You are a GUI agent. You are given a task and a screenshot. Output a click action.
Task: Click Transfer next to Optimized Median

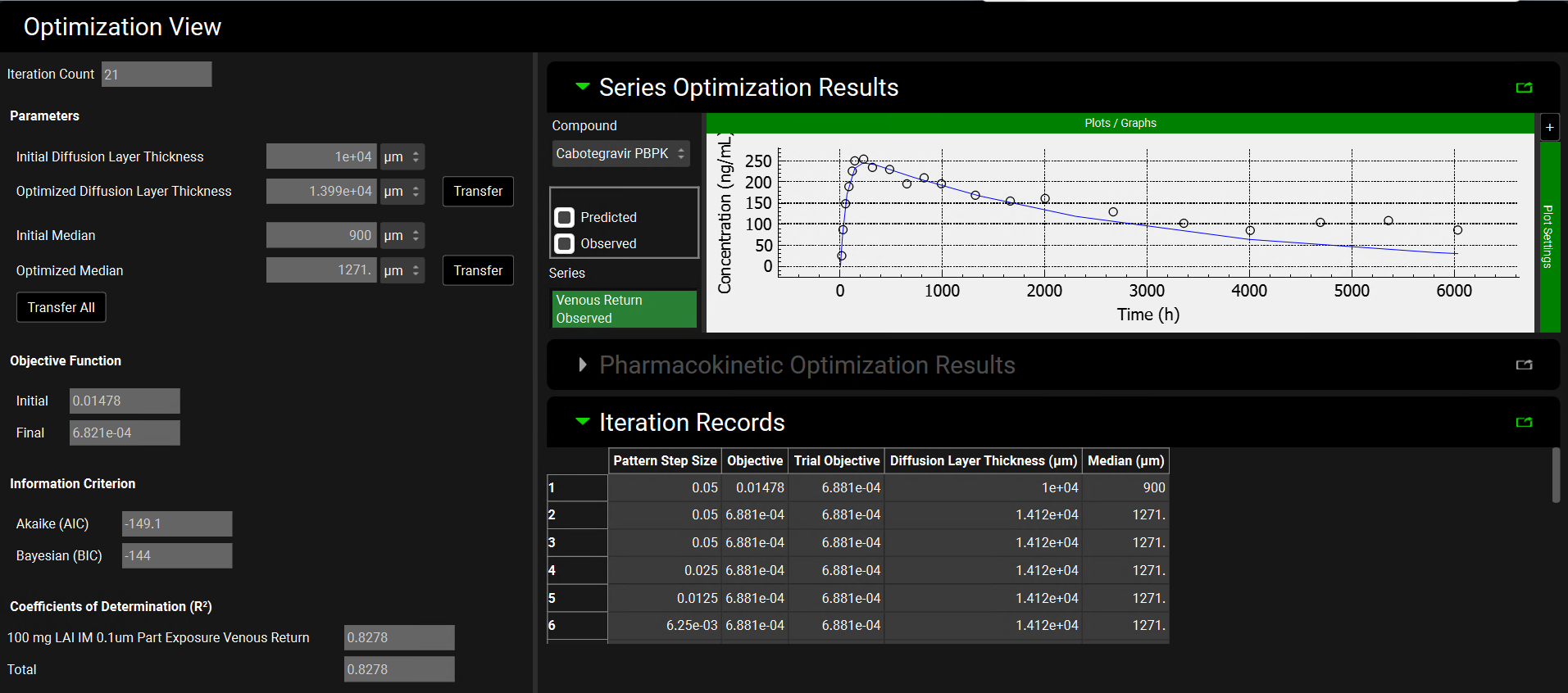click(478, 270)
